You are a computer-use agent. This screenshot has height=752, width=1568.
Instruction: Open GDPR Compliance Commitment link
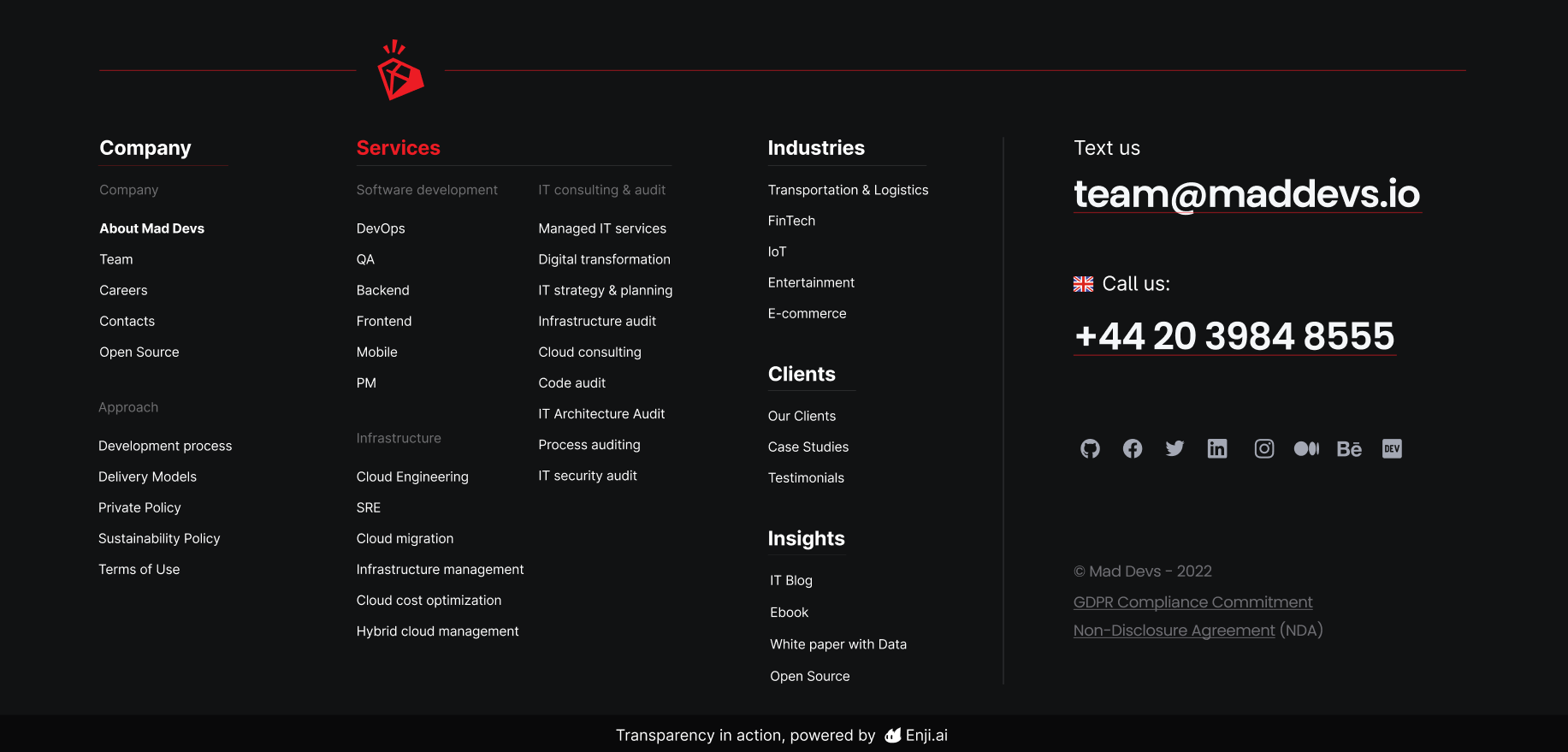tap(1192, 602)
